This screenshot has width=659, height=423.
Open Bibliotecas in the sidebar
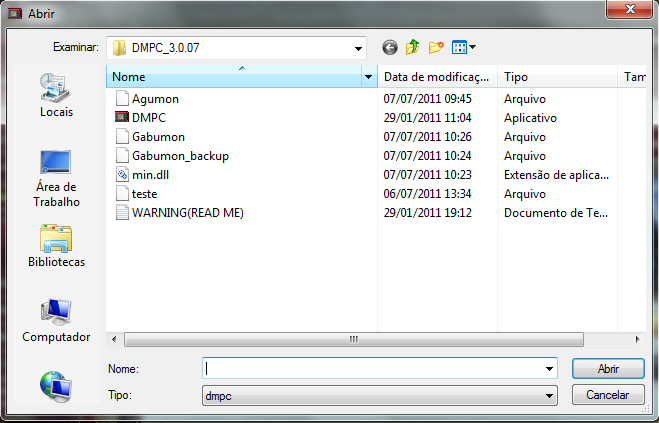click(x=56, y=246)
